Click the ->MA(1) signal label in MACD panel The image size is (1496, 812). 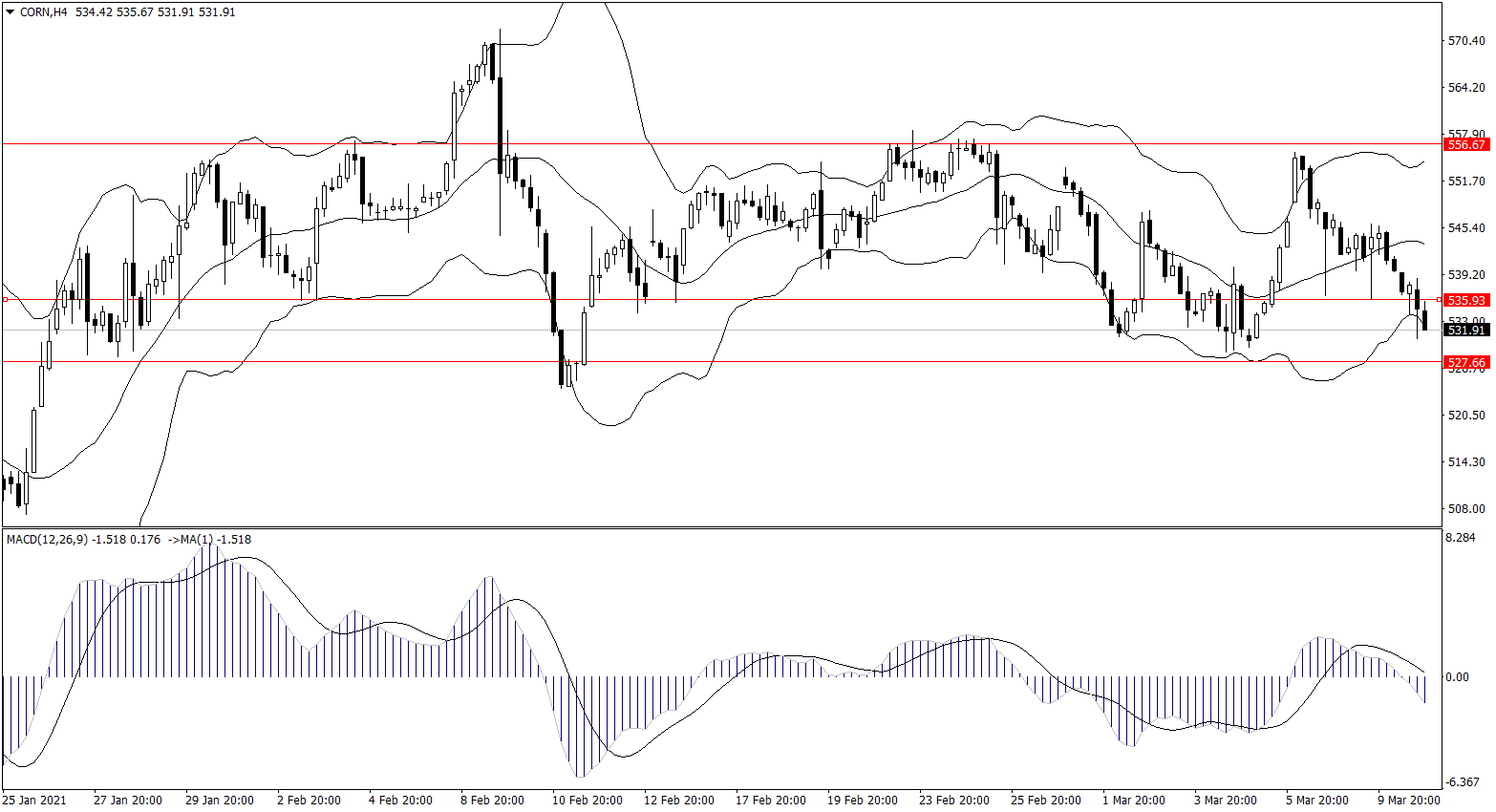[190, 540]
